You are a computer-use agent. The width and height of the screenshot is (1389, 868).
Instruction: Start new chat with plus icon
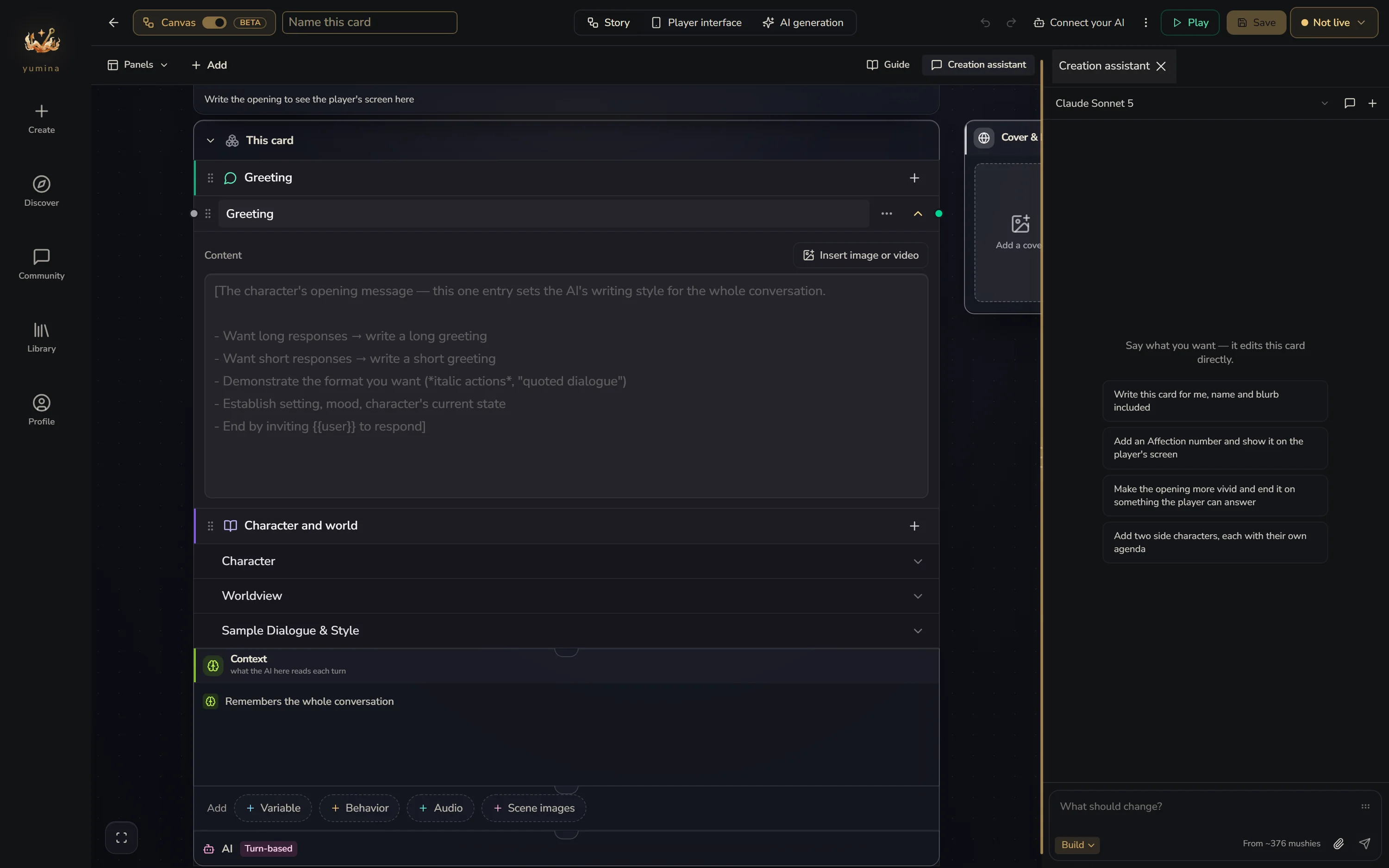1372,103
